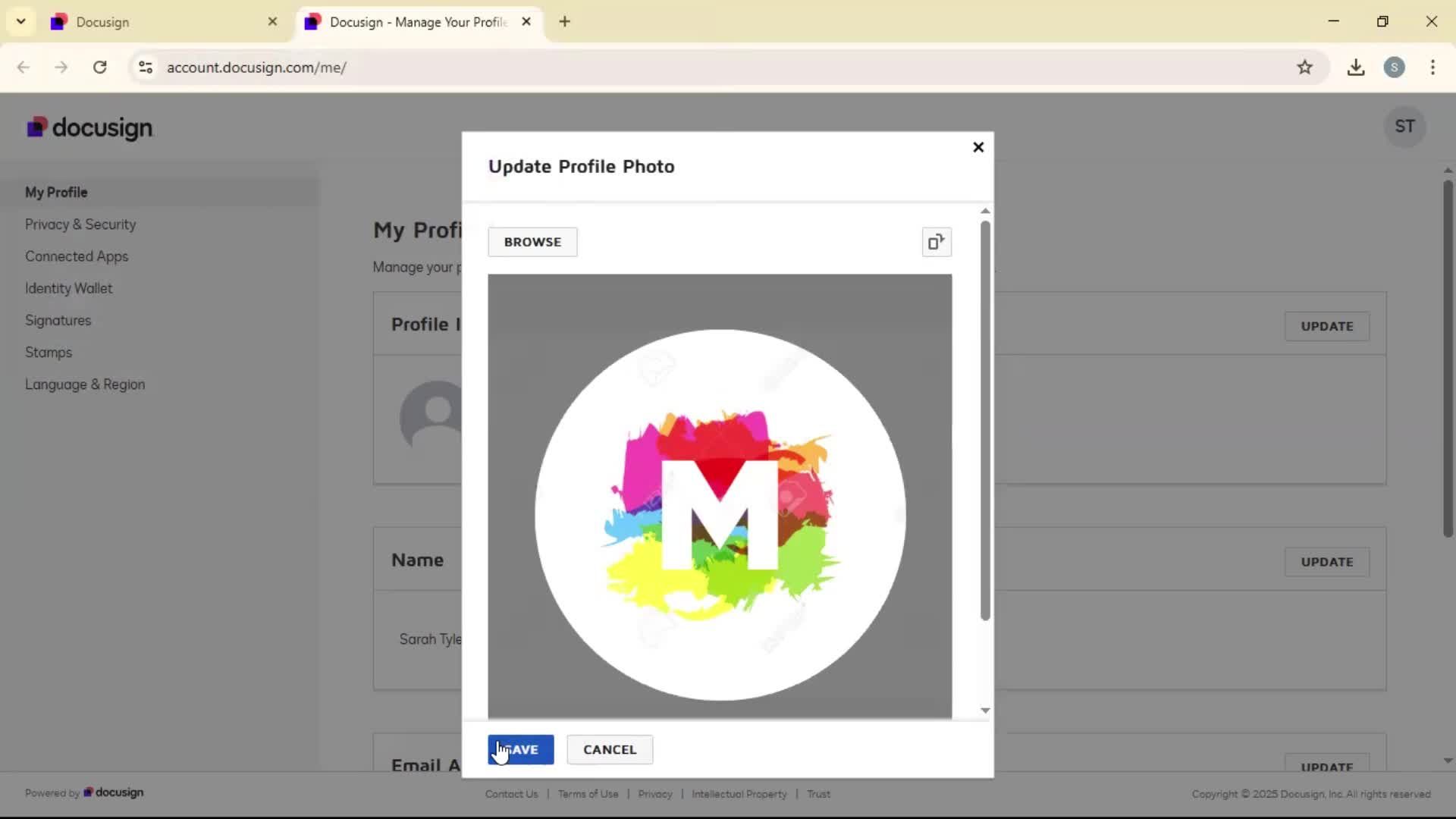Open a new browser tab
The height and width of the screenshot is (819, 1456).
pyautogui.click(x=564, y=22)
